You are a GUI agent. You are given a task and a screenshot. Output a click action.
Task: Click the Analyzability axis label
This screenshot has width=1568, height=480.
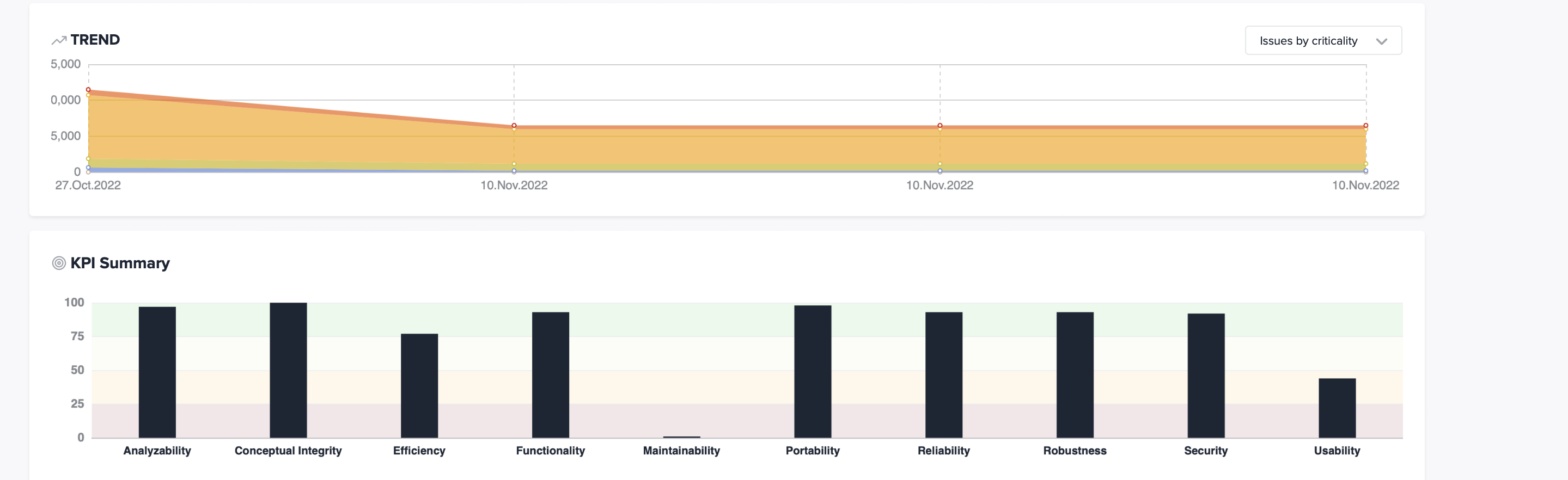pos(157,451)
